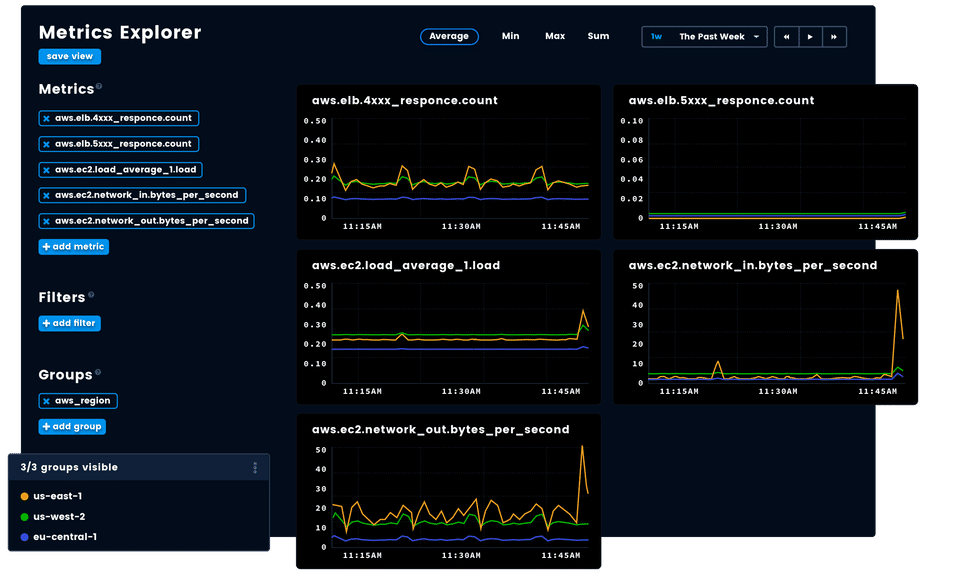
Task: Remove the aws.elb.5xxx_responce.count metric (x icon)
Action: click(x=46, y=145)
